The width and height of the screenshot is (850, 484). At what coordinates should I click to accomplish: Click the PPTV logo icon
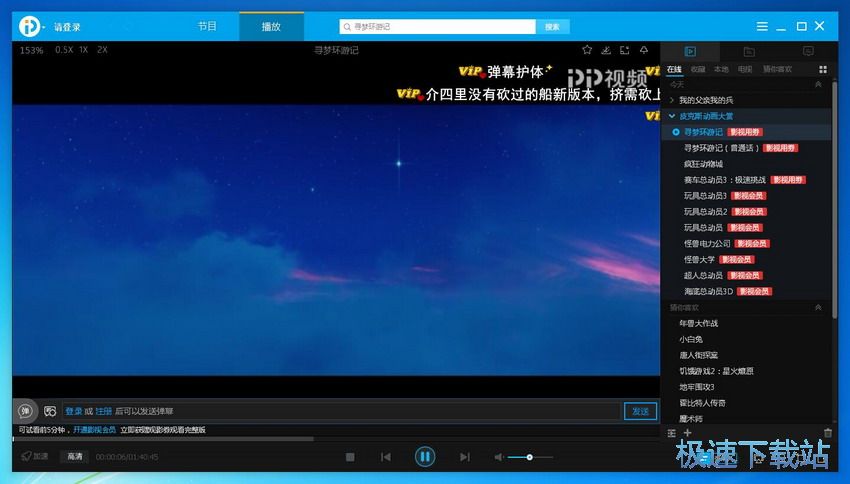[x=29, y=26]
